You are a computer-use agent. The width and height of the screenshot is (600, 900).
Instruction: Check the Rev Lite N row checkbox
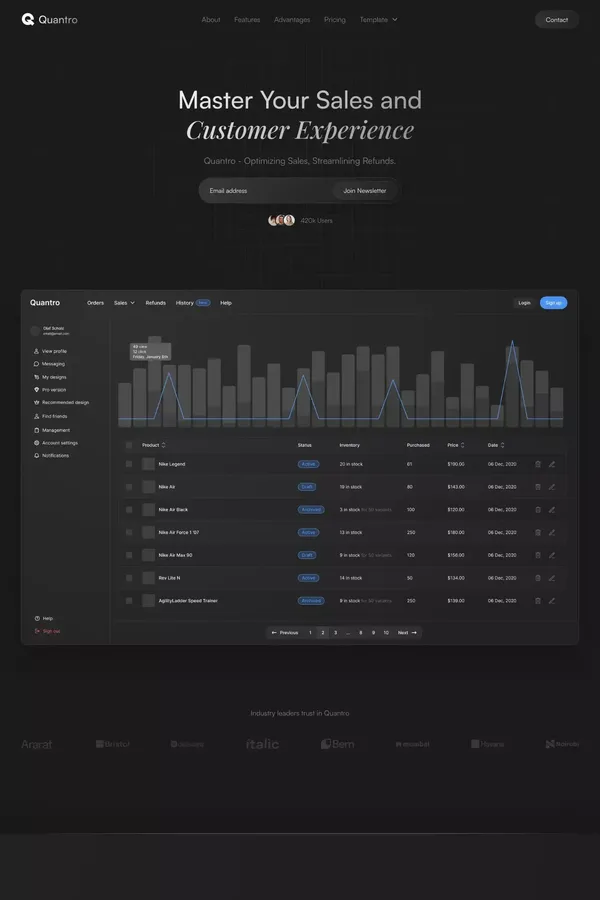click(x=129, y=578)
